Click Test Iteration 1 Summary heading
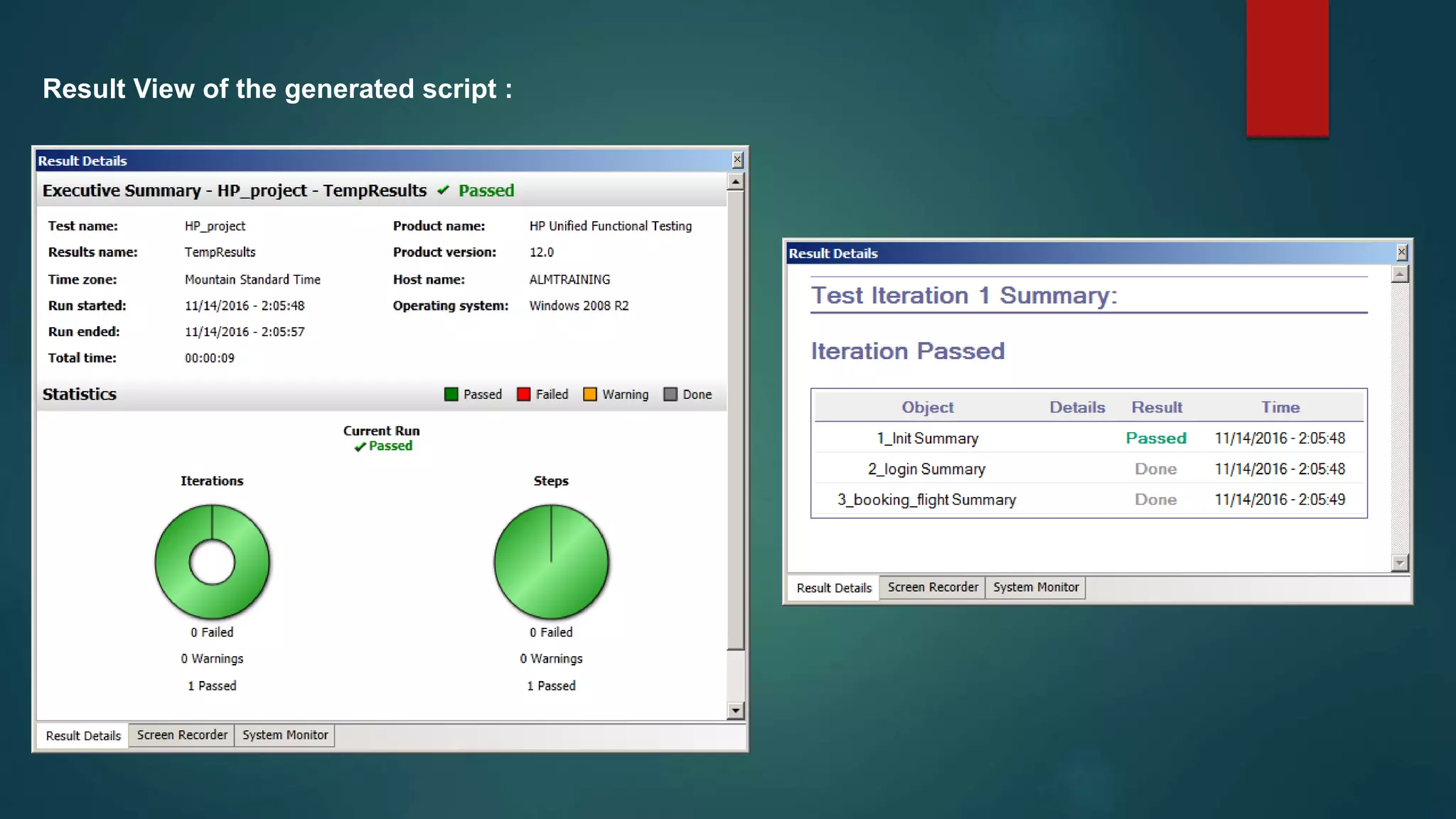Screen dimensions: 1456x819 (964, 295)
